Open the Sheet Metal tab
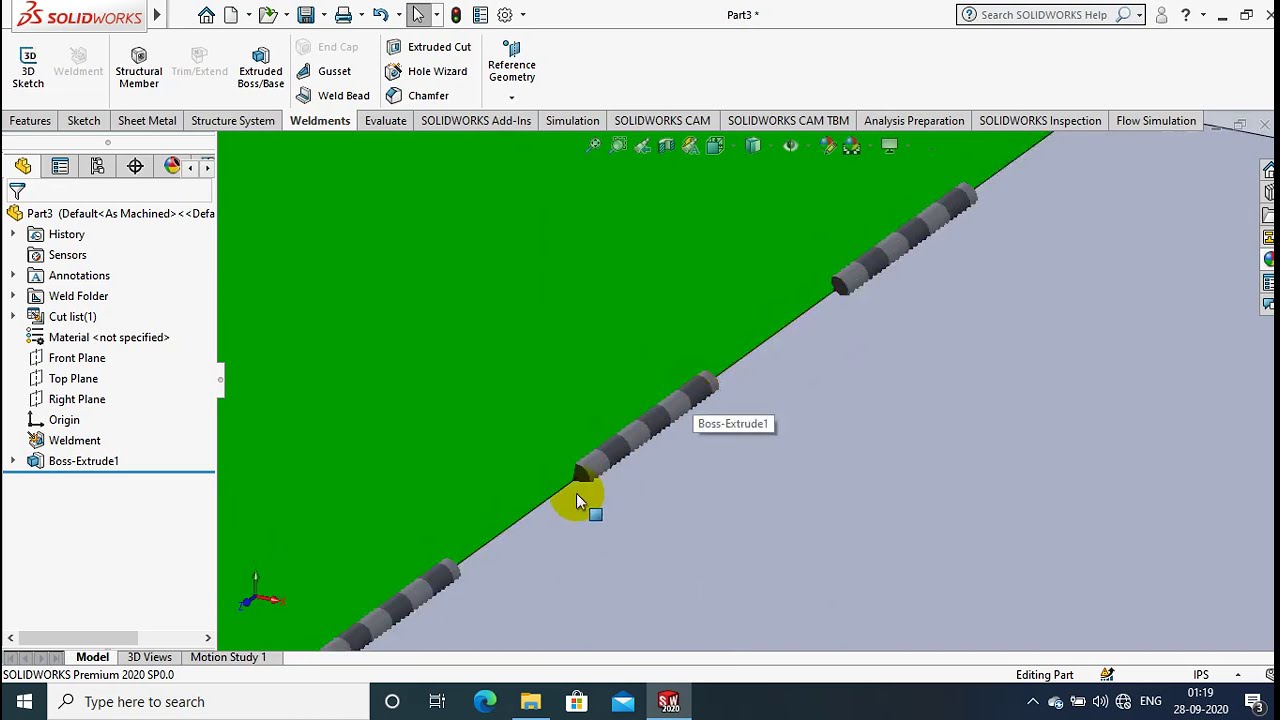The height and width of the screenshot is (720, 1280). pos(147,121)
